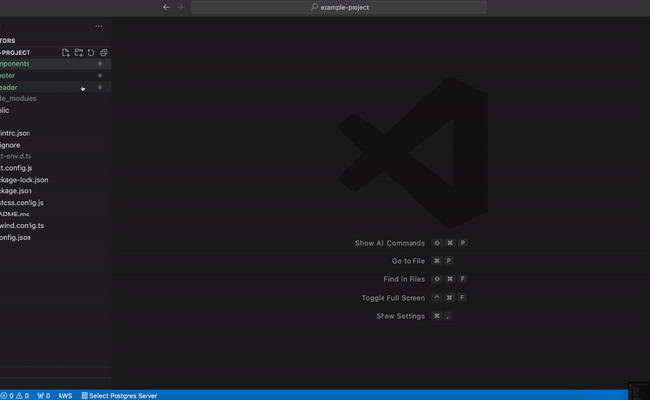The height and width of the screenshot is (400, 650).
Task: Create a new file in the explorer
Action: pyautogui.click(x=65, y=53)
